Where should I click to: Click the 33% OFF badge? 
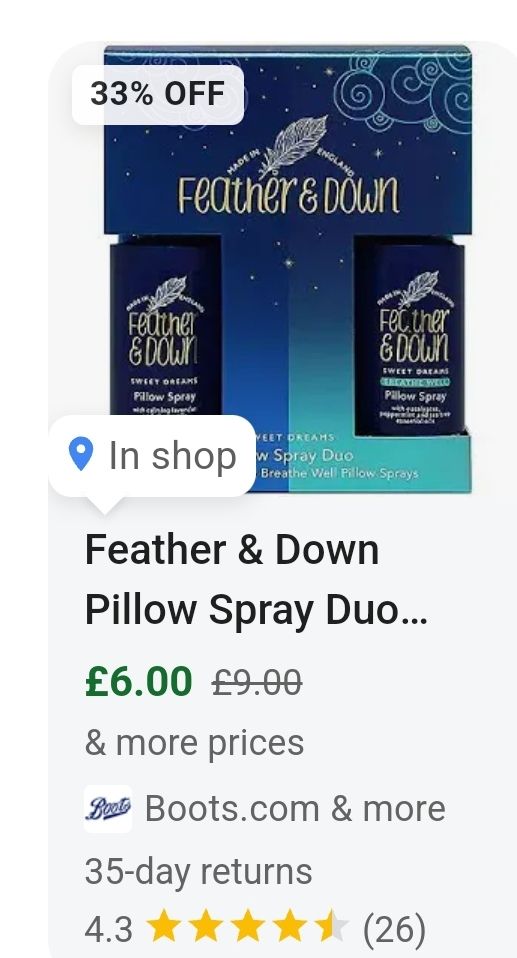158,94
